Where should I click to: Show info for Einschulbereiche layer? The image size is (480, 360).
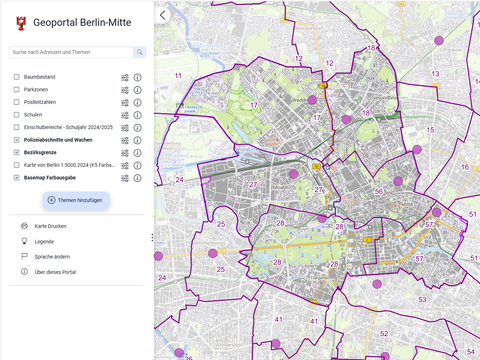137,128
